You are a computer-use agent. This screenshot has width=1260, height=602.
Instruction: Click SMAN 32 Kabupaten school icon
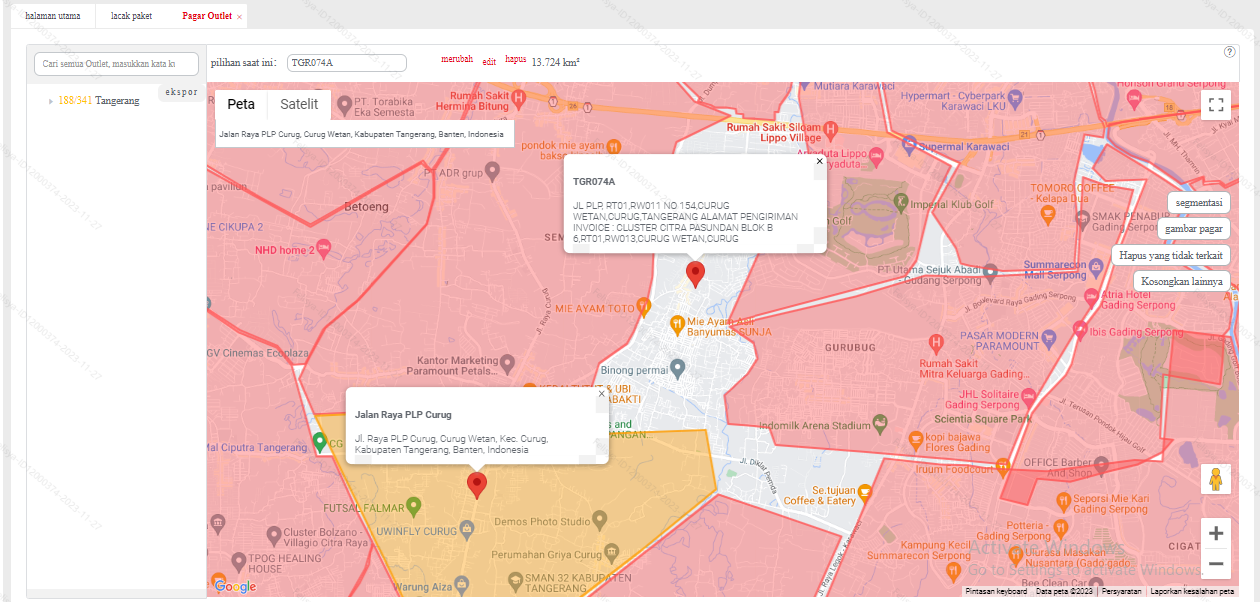click(x=514, y=580)
